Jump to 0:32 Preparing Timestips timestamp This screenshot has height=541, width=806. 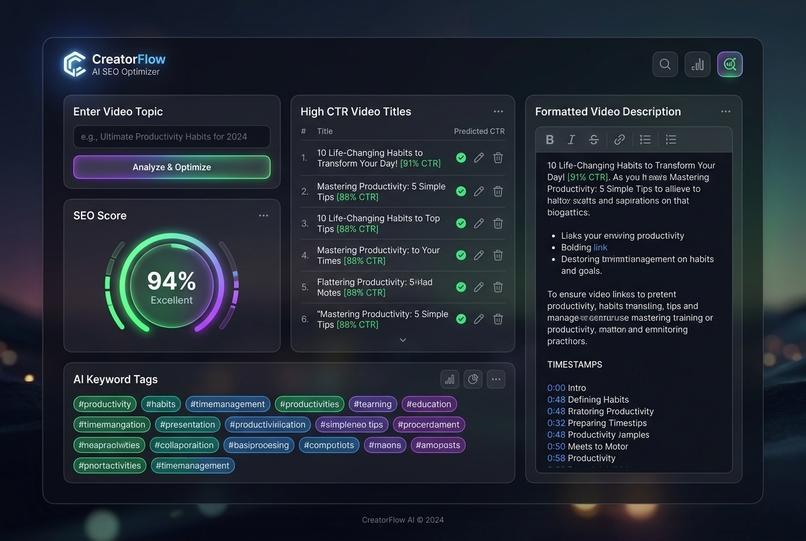(597, 423)
